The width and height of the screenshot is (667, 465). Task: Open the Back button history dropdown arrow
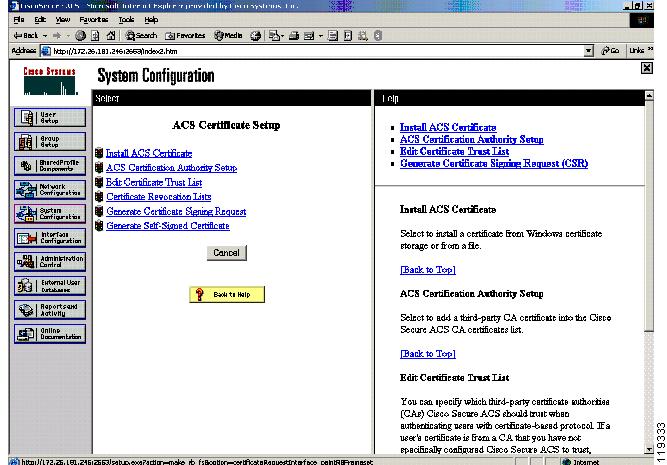(x=45, y=36)
